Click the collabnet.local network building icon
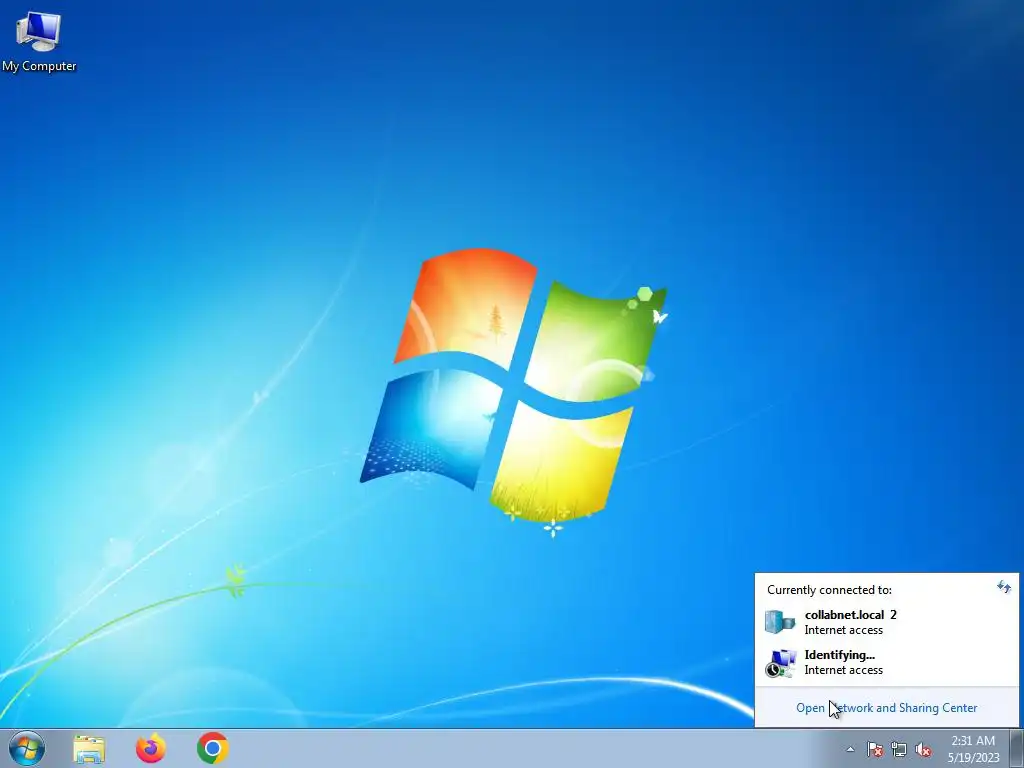Viewport: 1024px width, 768px height. pos(780,622)
